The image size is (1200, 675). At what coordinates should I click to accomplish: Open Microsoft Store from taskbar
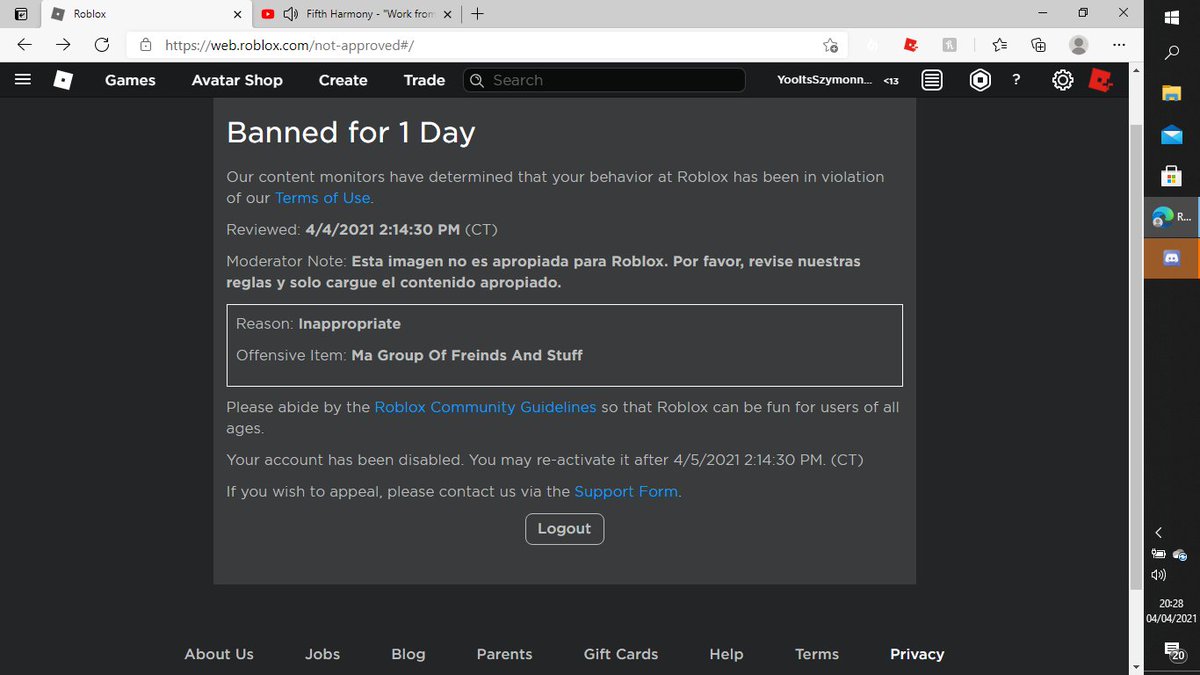[x=1172, y=176]
